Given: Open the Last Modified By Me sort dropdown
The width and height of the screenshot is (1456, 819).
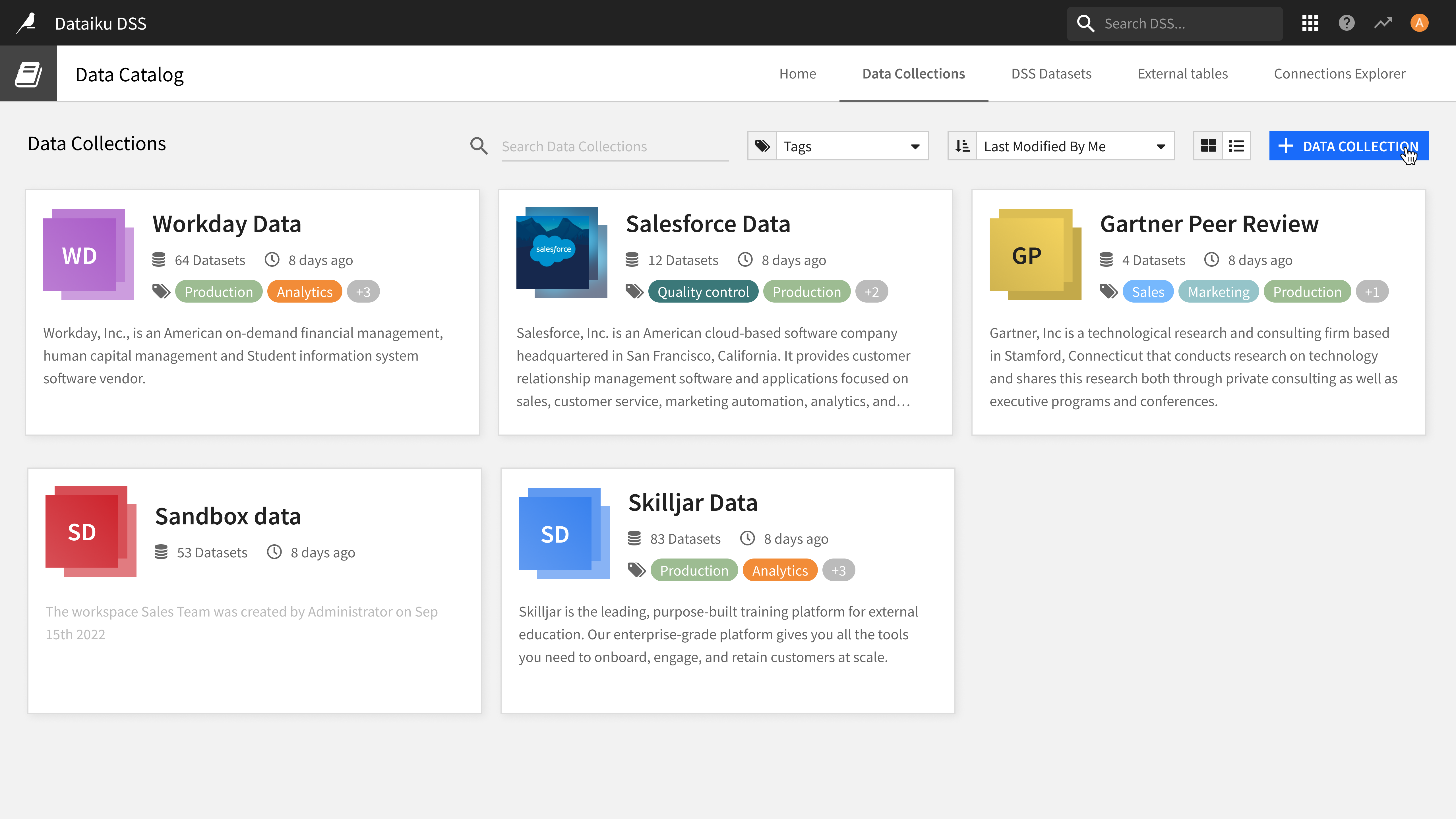Looking at the screenshot, I should coord(1075,146).
